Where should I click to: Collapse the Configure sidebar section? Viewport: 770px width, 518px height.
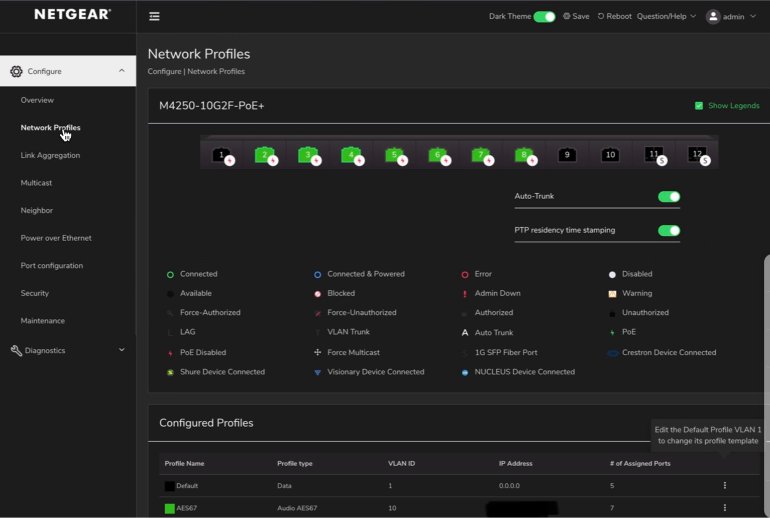point(121,71)
